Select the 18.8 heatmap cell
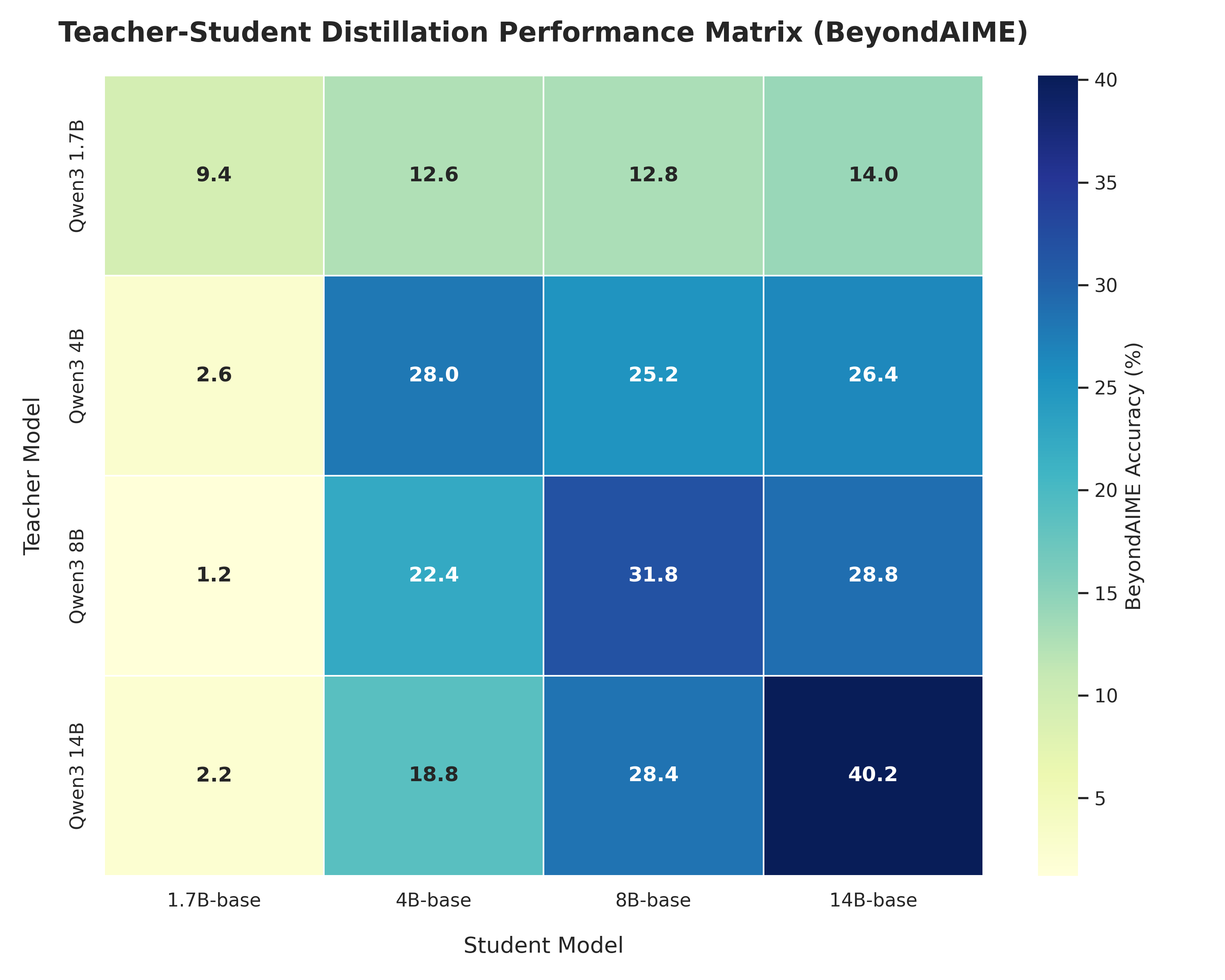This screenshot has width=1225, height=980. [434, 775]
